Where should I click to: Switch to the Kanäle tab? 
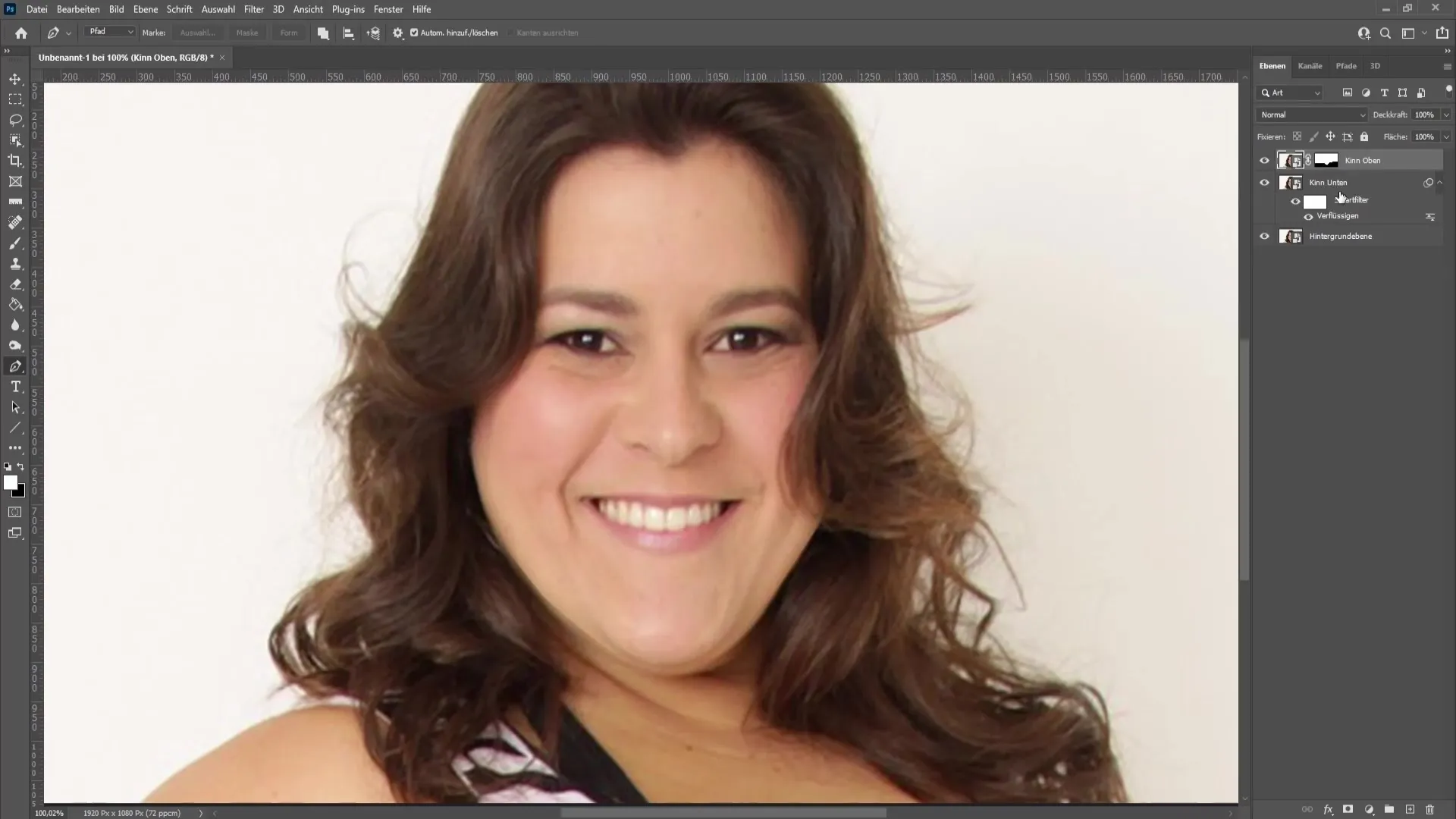click(x=1310, y=66)
